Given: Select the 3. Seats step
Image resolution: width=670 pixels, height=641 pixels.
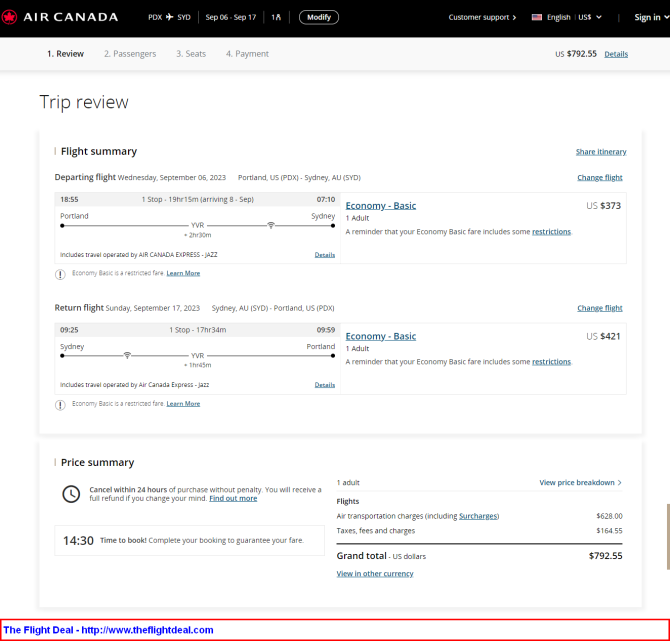Looking at the screenshot, I should click(191, 54).
